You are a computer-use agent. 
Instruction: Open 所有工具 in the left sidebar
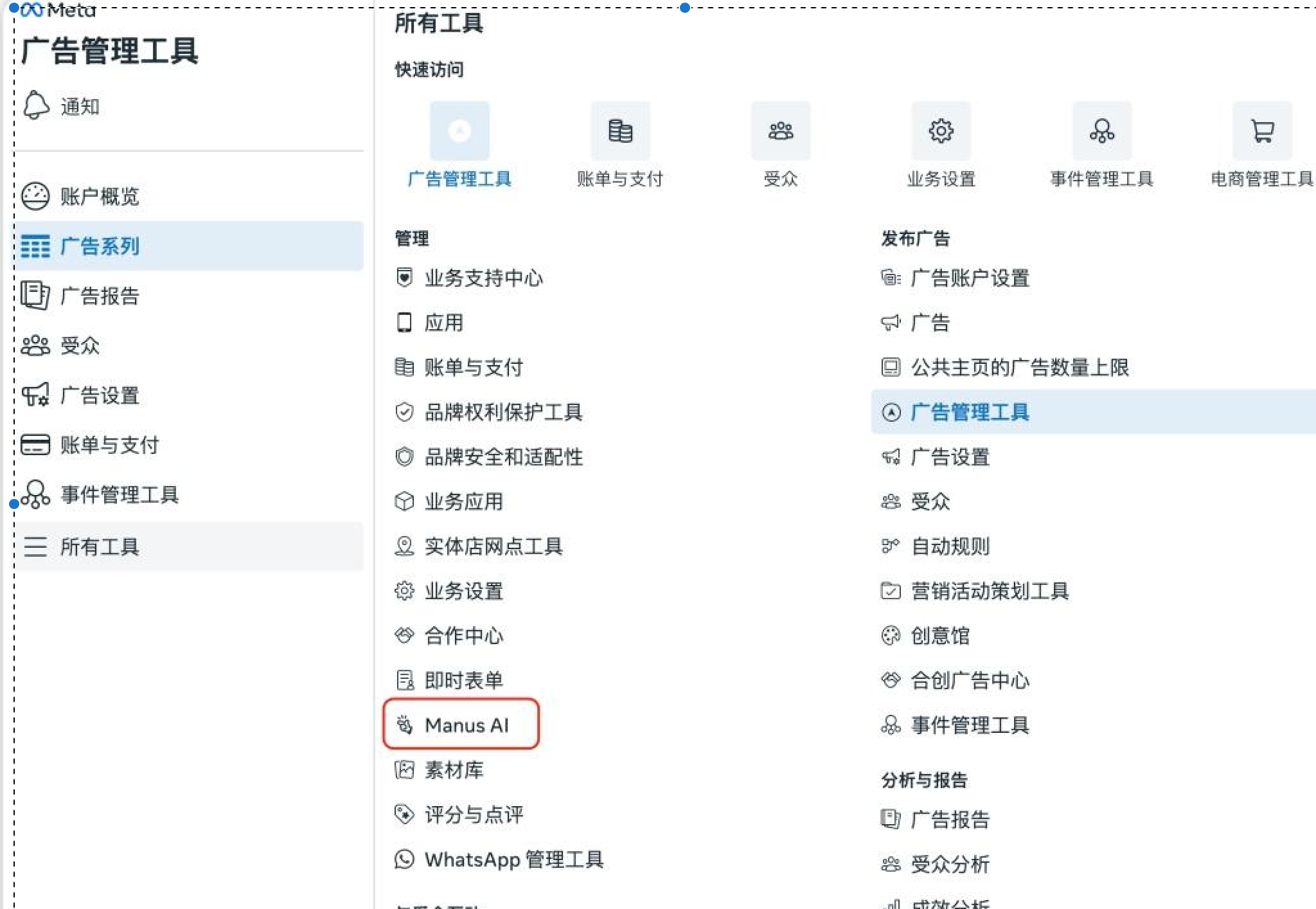(x=100, y=547)
